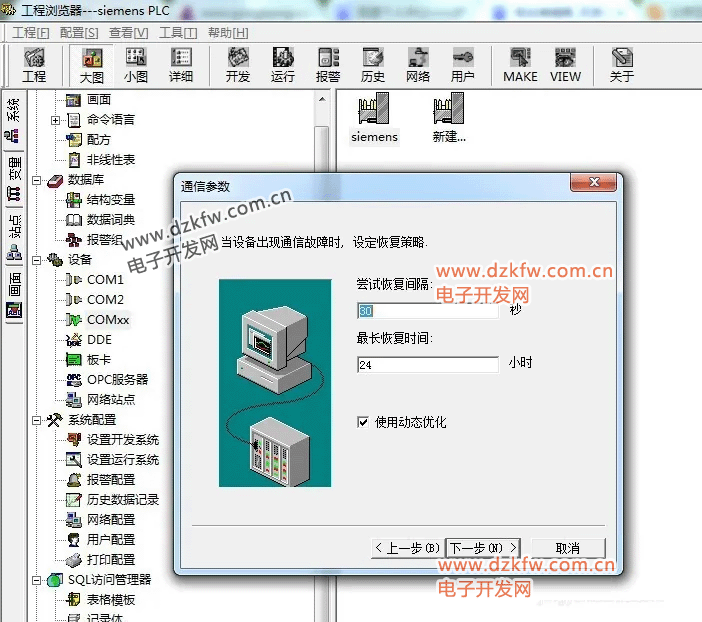Toggle the 使用动态优化 checkbox
Image resolution: width=702 pixels, height=622 pixels.
pos(363,422)
